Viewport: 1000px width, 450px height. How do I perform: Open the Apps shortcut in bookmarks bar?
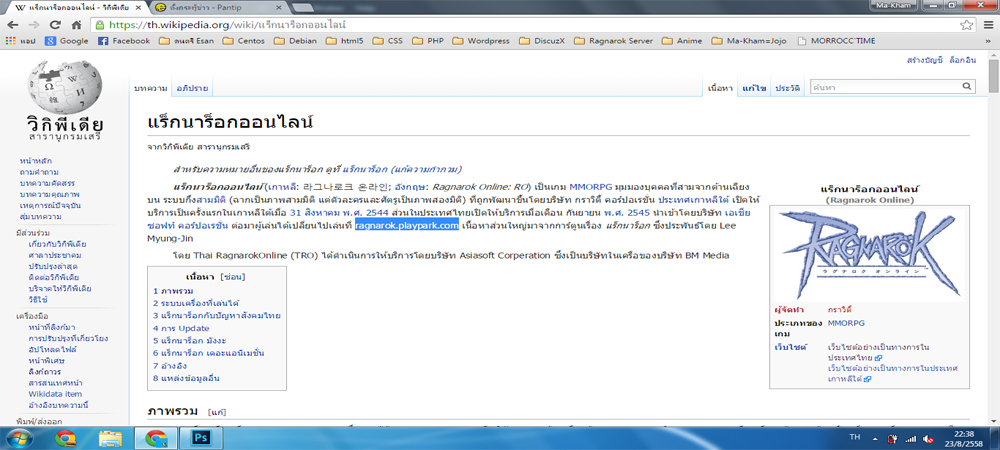[x=20, y=41]
